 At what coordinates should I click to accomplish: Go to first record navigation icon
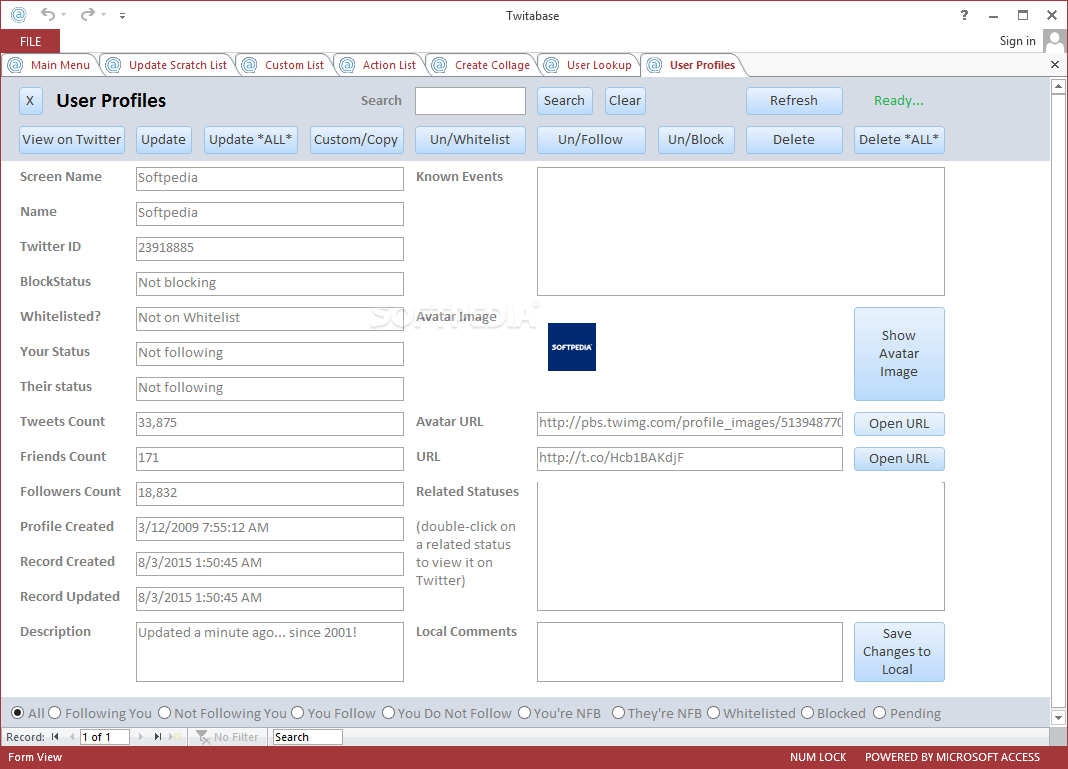coord(55,736)
